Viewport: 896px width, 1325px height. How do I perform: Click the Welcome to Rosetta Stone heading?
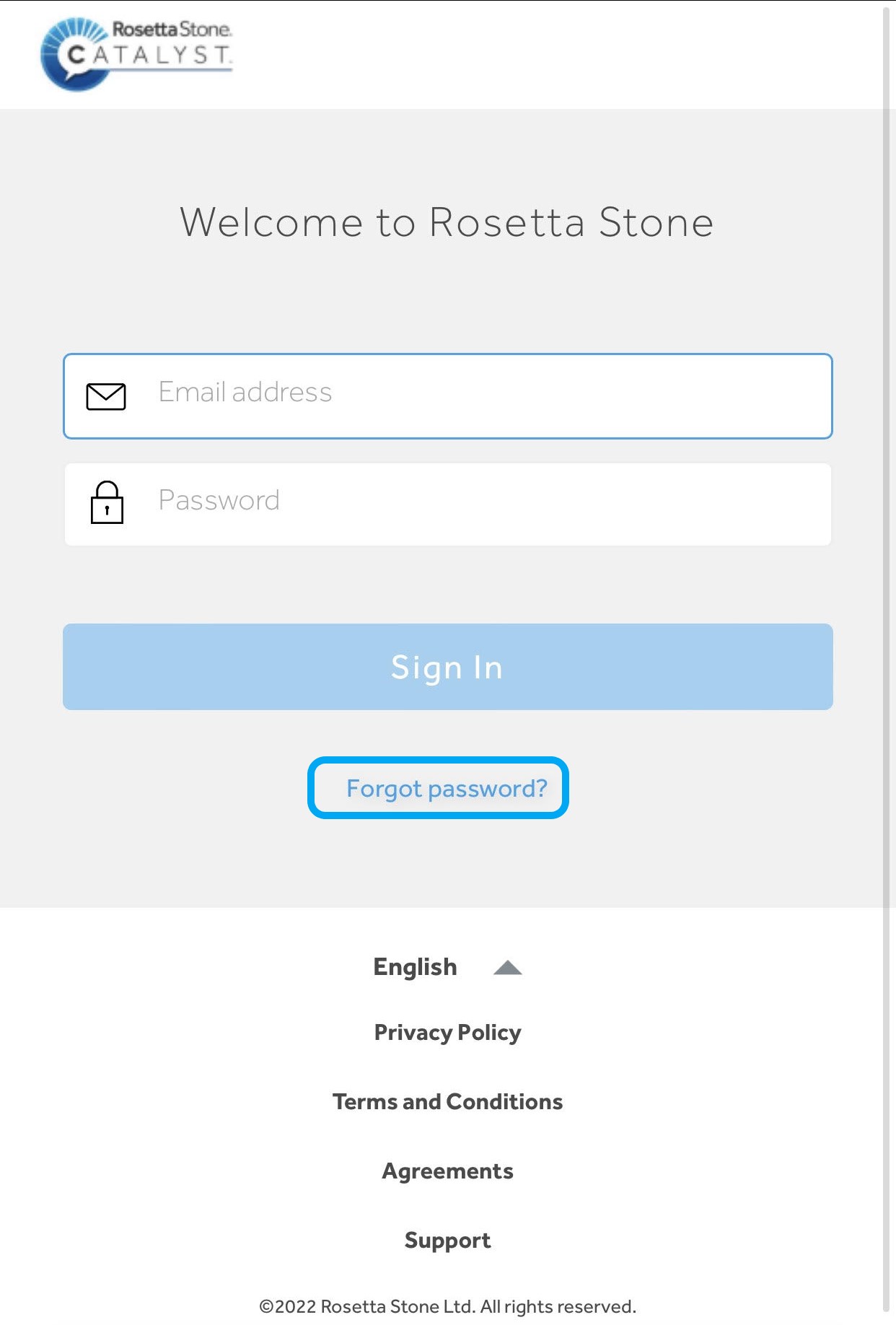click(447, 222)
